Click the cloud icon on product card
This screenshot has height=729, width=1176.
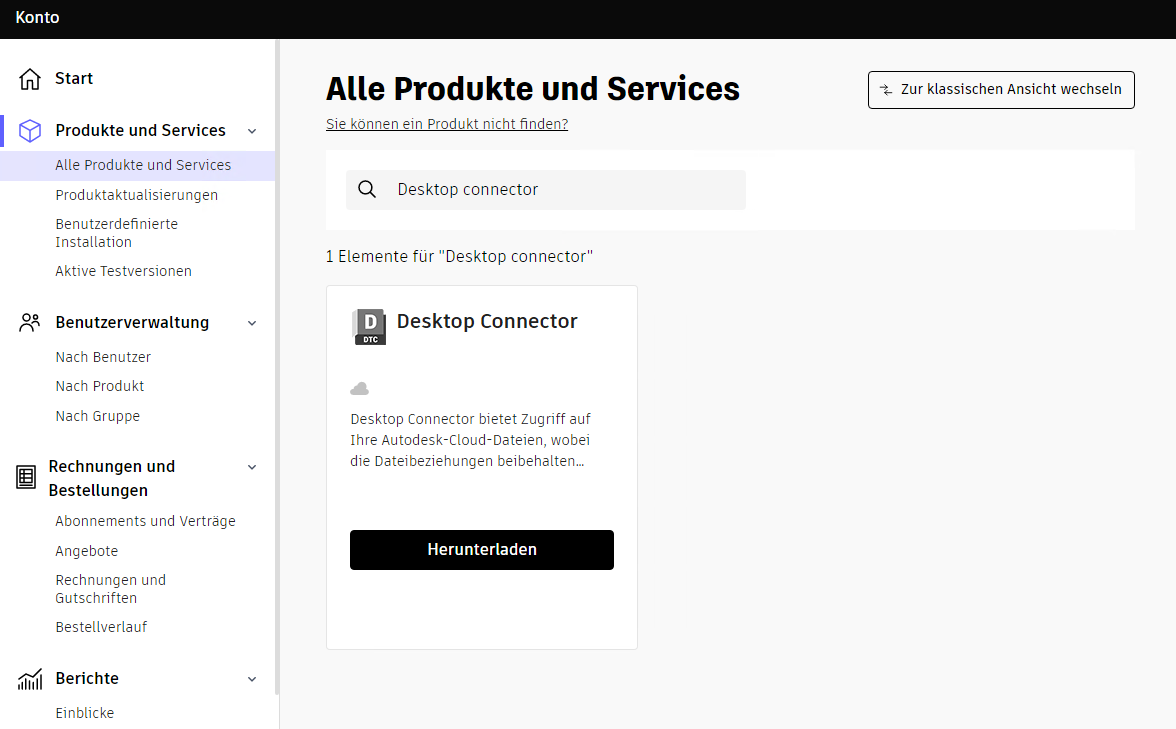click(x=360, y=388)
